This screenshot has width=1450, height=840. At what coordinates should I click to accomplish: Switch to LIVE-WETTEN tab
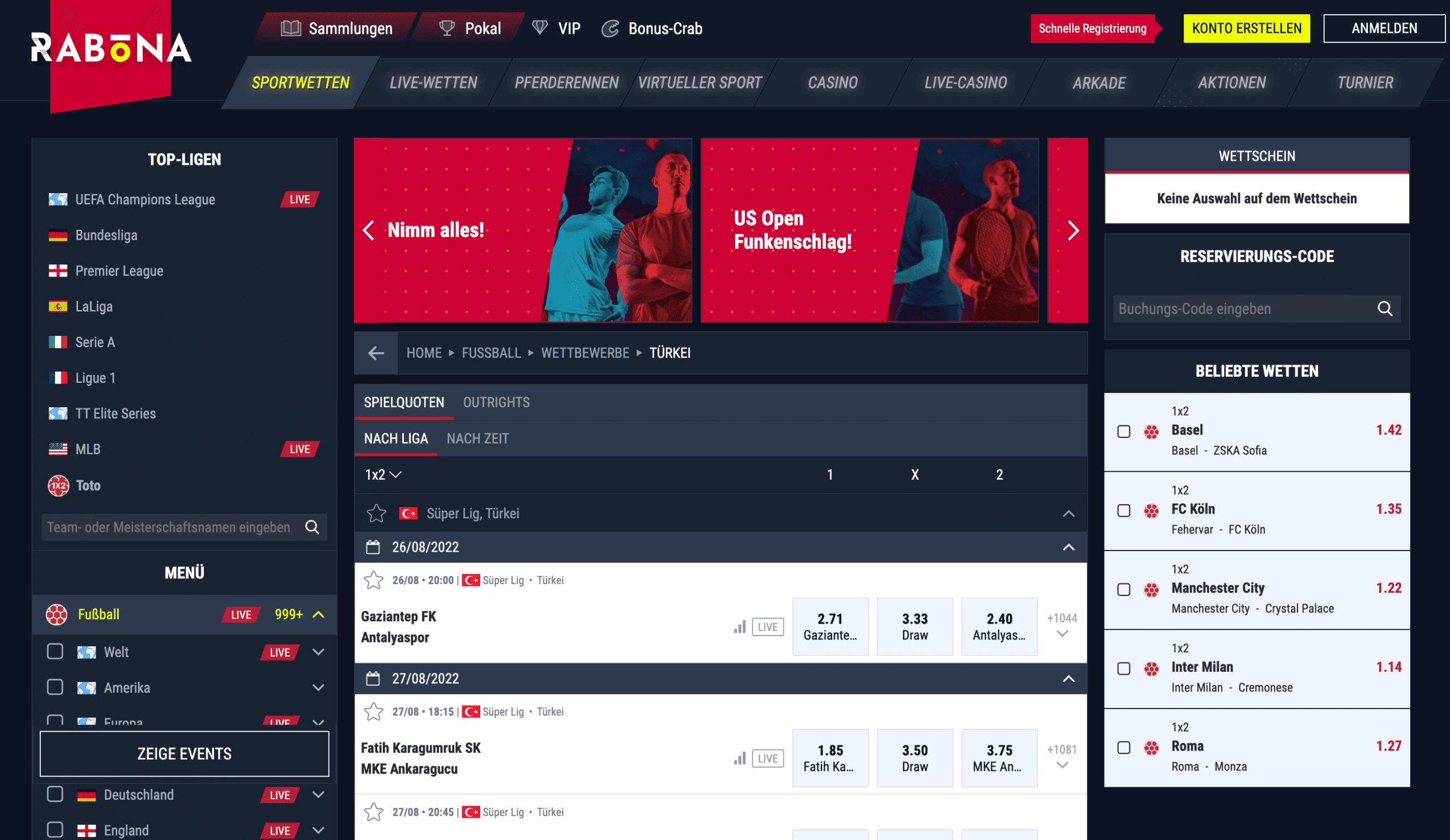click(x=433, y=82)
